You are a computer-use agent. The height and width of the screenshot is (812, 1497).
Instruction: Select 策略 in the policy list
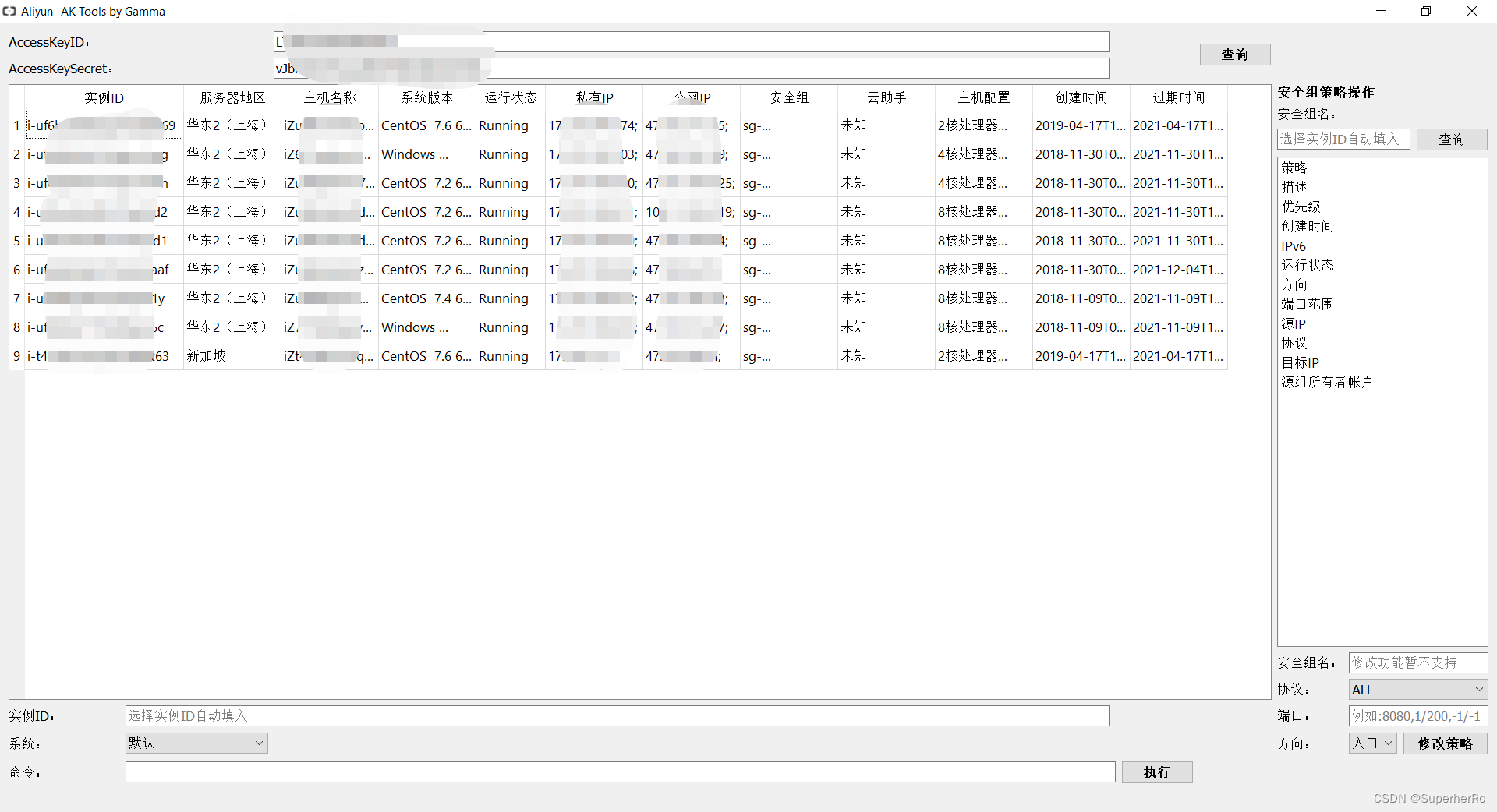1294,167
